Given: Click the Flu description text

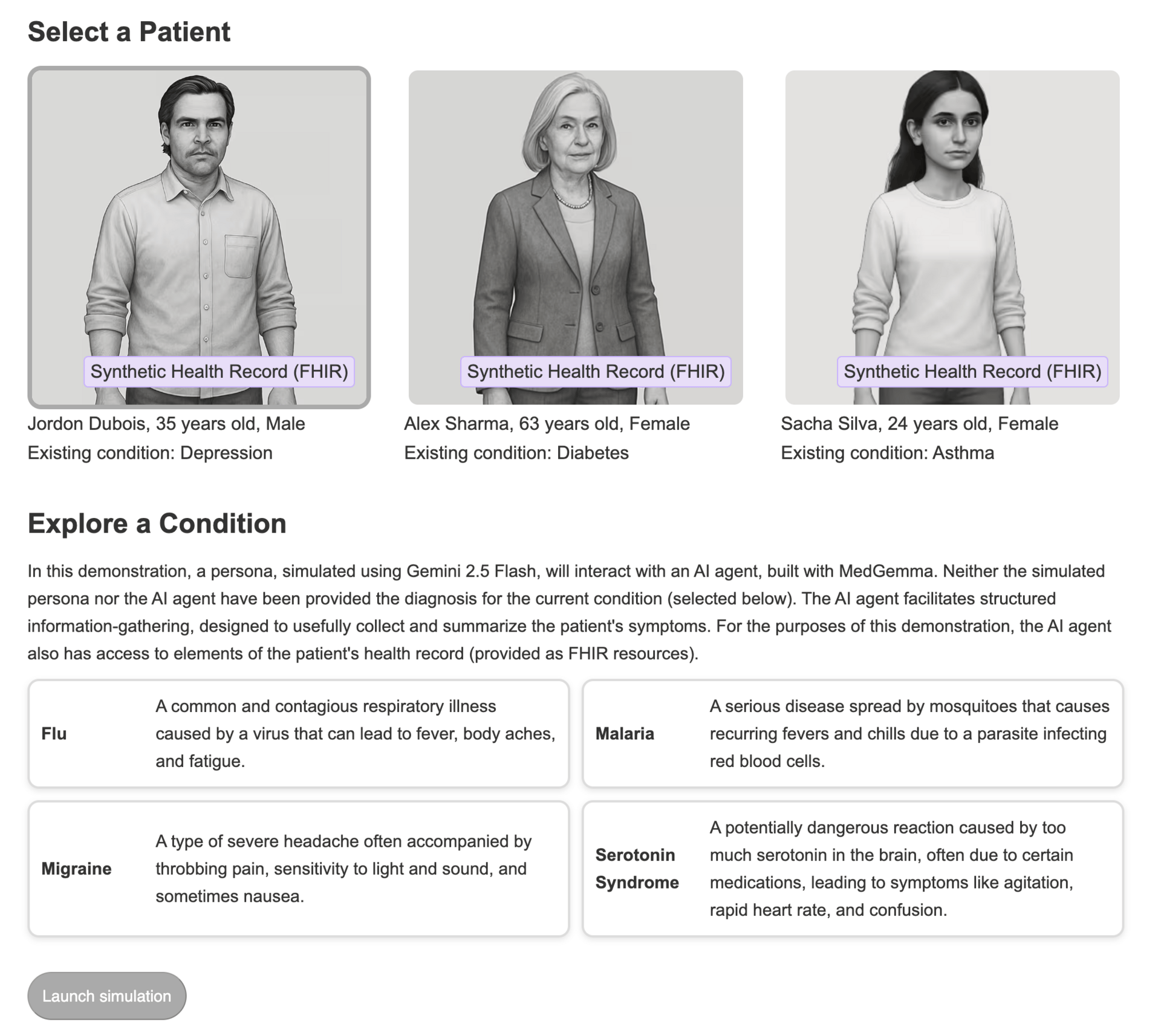Looking at the screenshot, I should coord(356,733).
